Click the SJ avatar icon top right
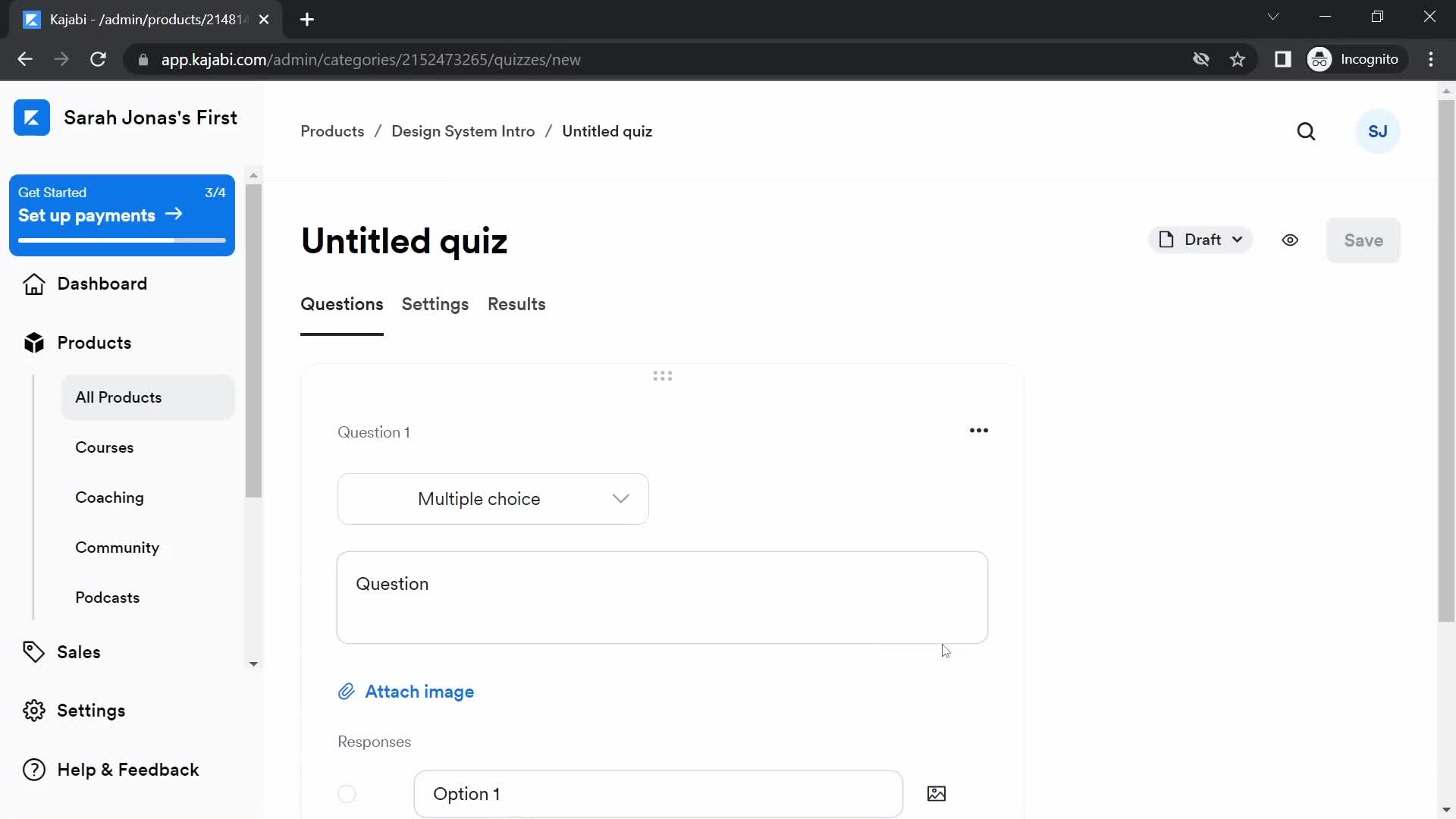The height and width of the screenshot is (819, 1456). click(1378, 131)
